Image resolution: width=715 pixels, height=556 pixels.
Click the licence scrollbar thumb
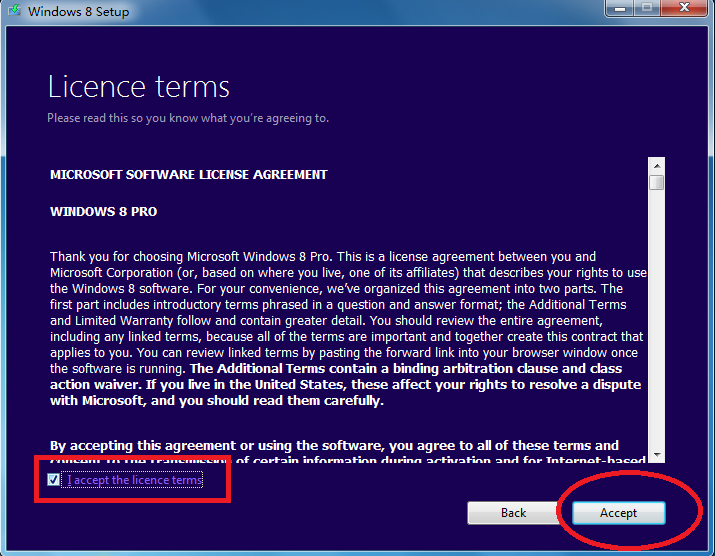[x=657, y=182]
